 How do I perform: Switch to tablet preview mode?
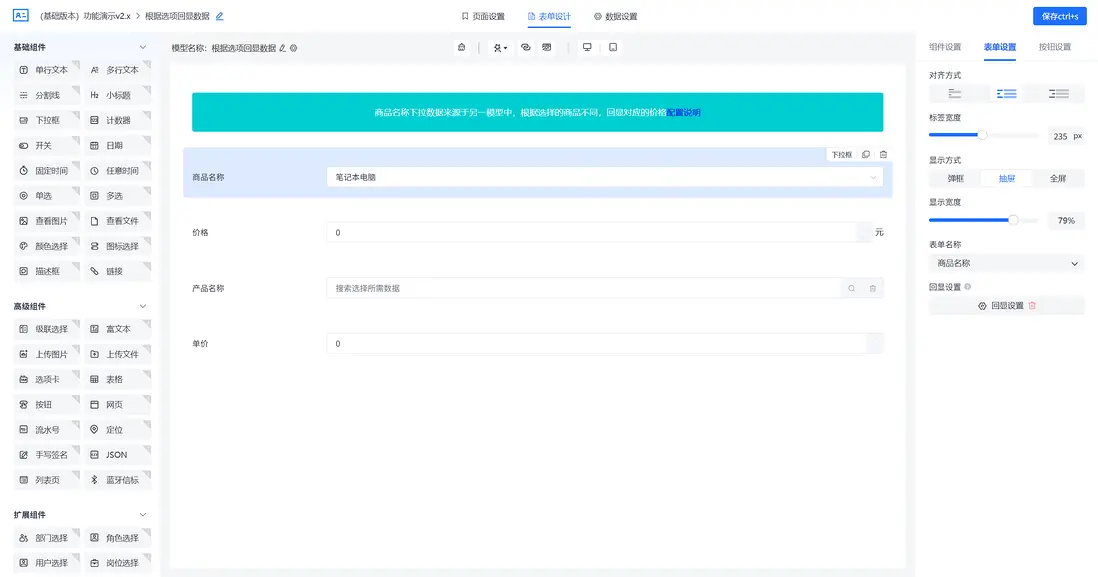point(613,48)
